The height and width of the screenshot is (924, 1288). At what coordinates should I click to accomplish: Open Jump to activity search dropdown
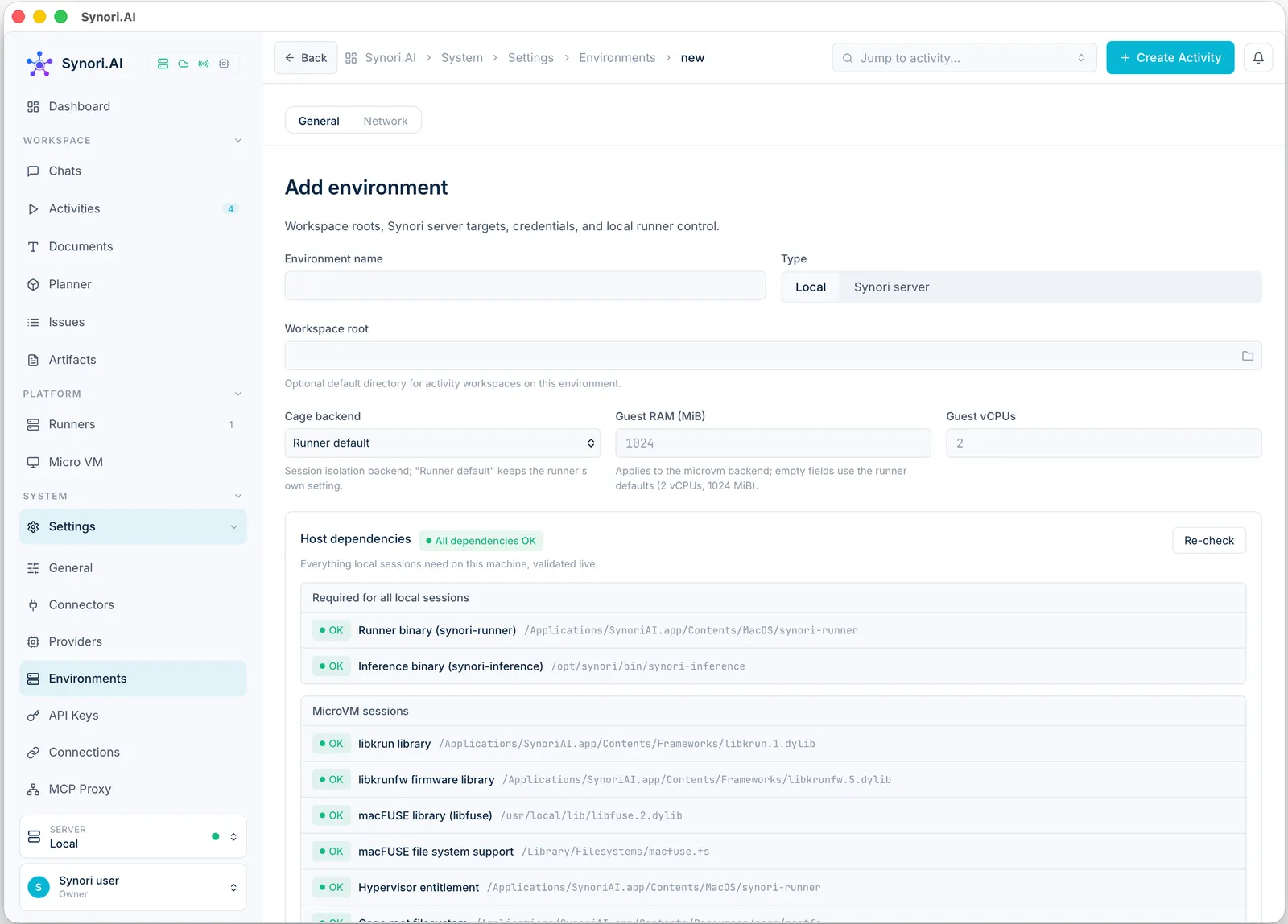tap(964, 58)
